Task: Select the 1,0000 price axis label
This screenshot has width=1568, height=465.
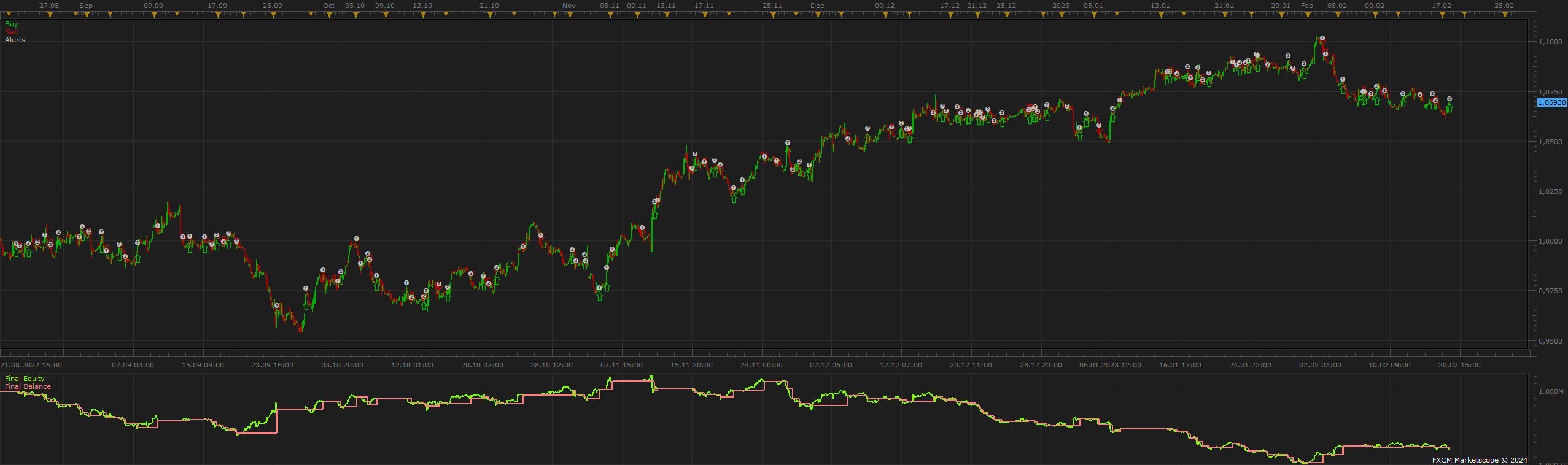Action: pos(1551,241)
